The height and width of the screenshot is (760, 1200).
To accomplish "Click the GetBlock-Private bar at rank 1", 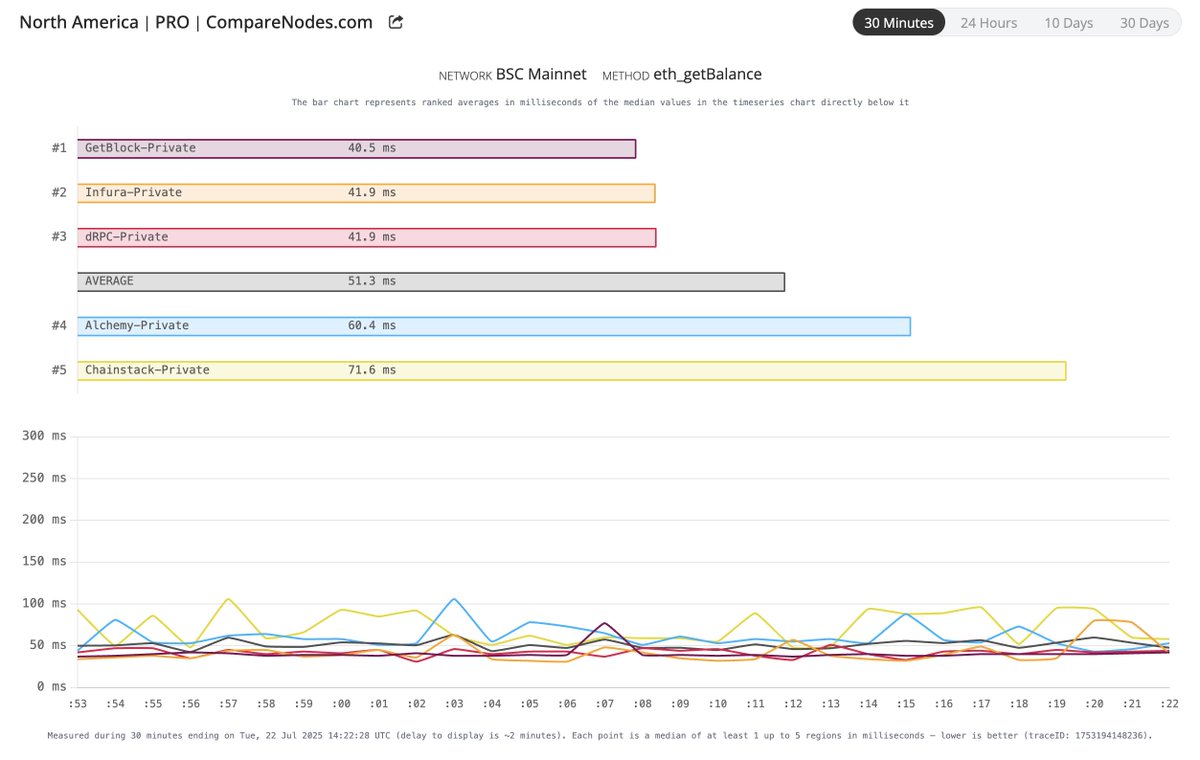I will (356, 148).
